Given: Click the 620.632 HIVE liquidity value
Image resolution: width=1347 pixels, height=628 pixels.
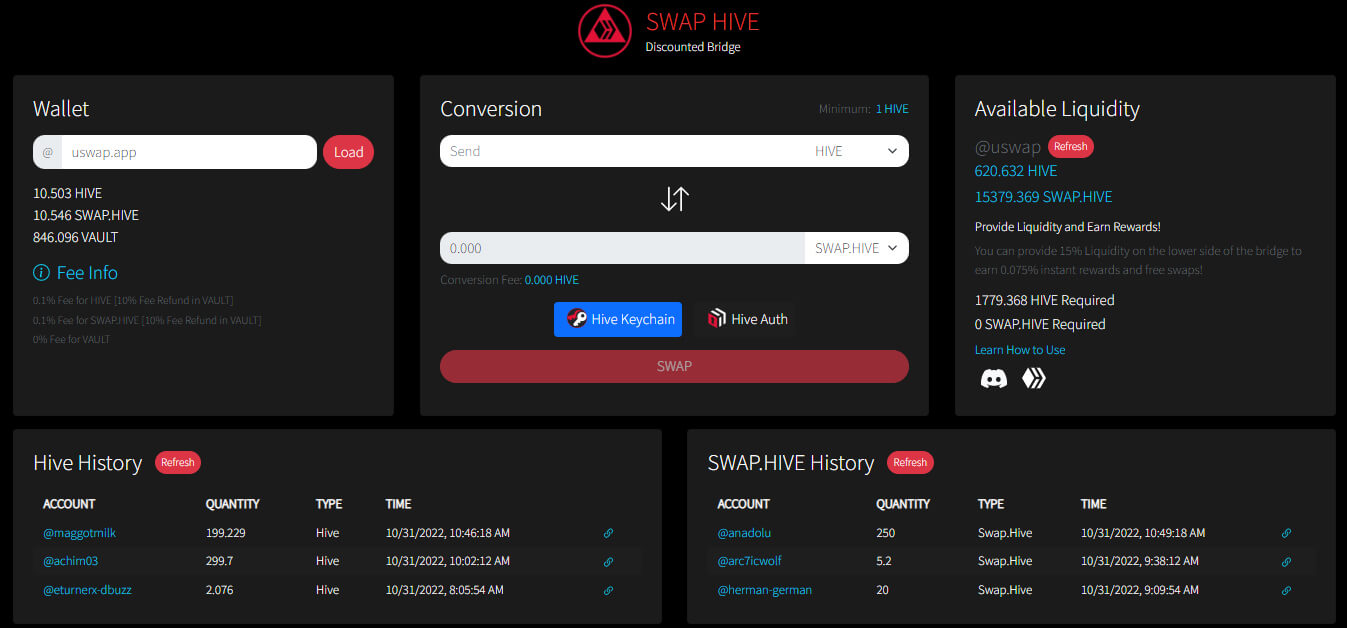Looking at the screenshot, I should [x=1016, y=171].
